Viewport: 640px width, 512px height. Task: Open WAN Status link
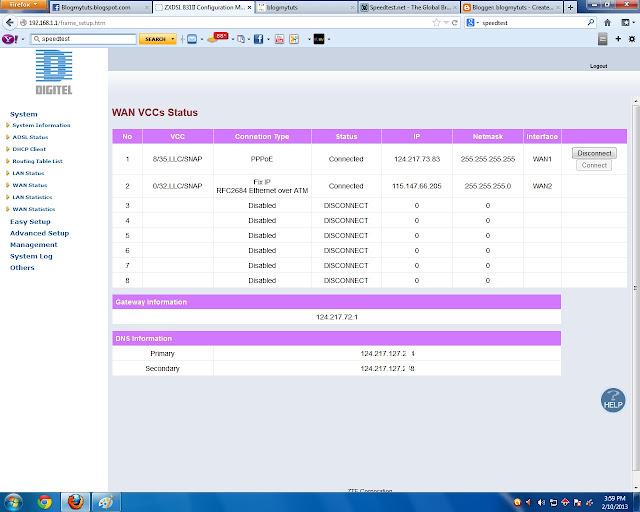[x=30, y=185]
